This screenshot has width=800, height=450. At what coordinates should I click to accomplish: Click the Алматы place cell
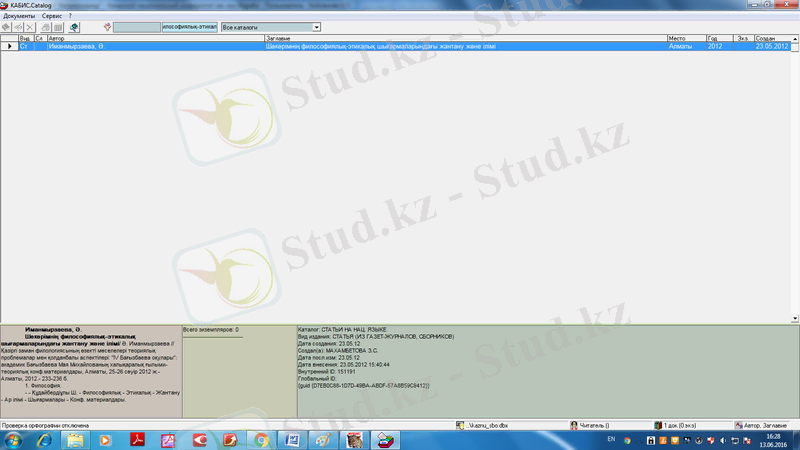click(x=687, y=46)
